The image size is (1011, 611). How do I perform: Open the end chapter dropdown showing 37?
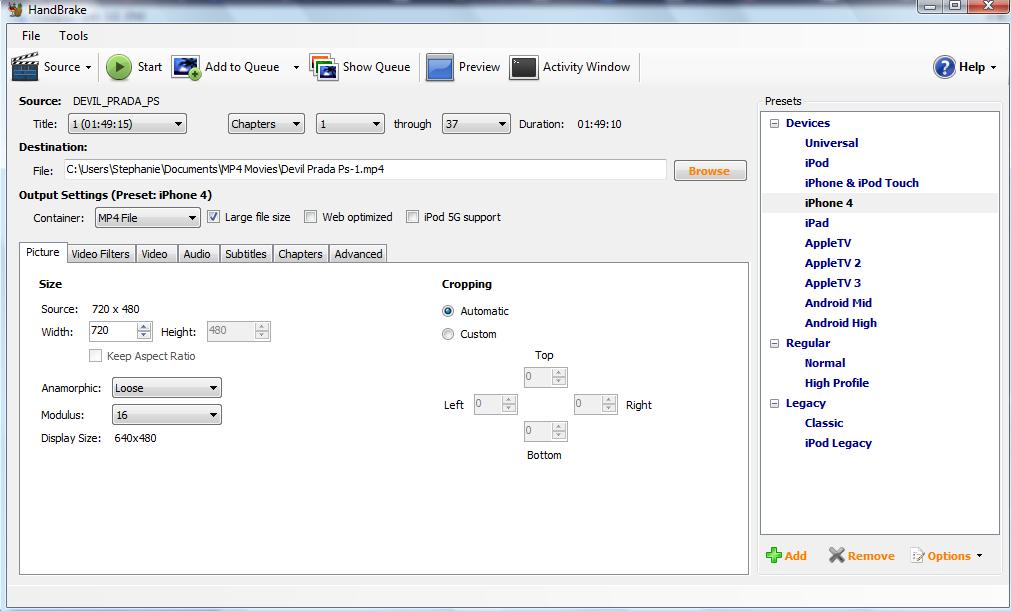pos(476,124)
